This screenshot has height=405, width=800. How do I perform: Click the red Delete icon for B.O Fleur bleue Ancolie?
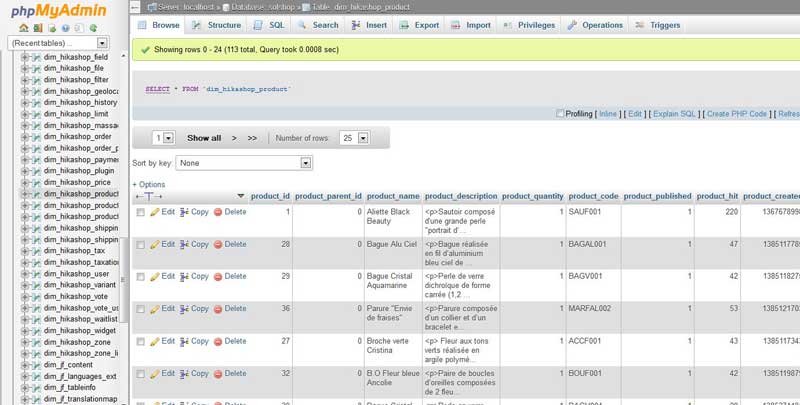point(218,373)
